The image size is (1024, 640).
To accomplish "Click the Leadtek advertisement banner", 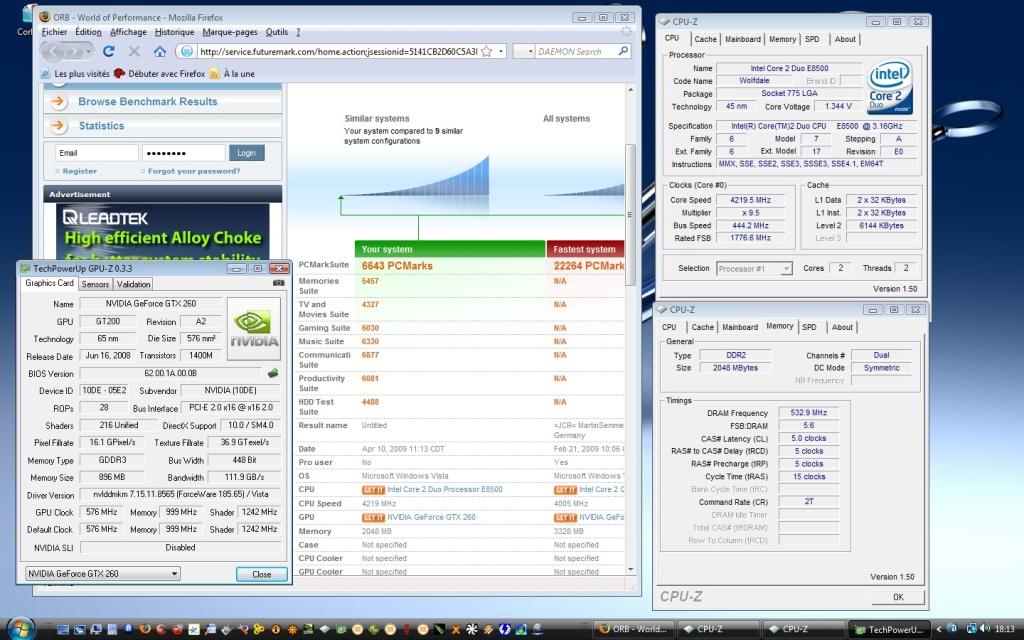I will (163, 231).
